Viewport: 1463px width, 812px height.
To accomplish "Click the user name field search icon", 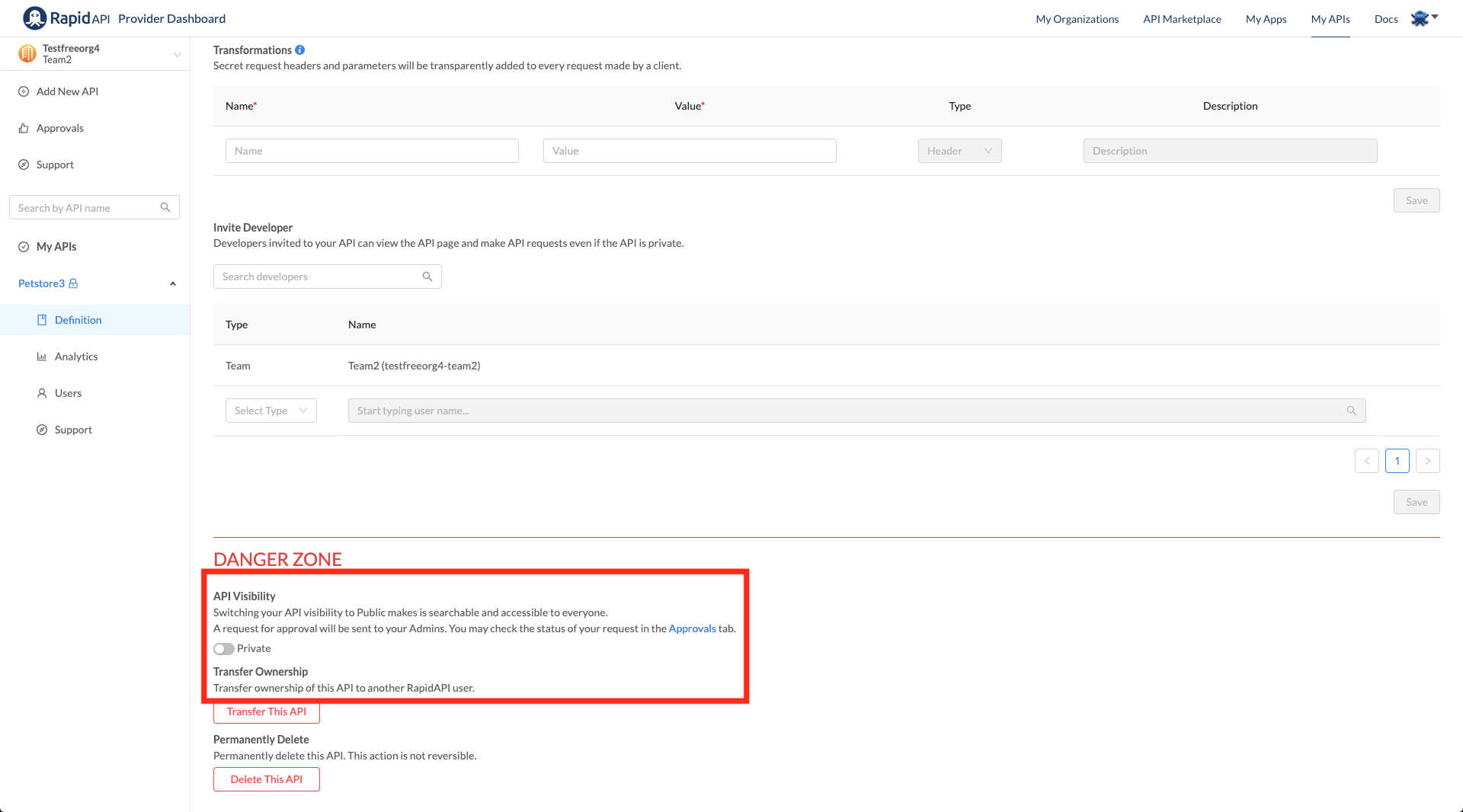I will tap(1352, 411).
